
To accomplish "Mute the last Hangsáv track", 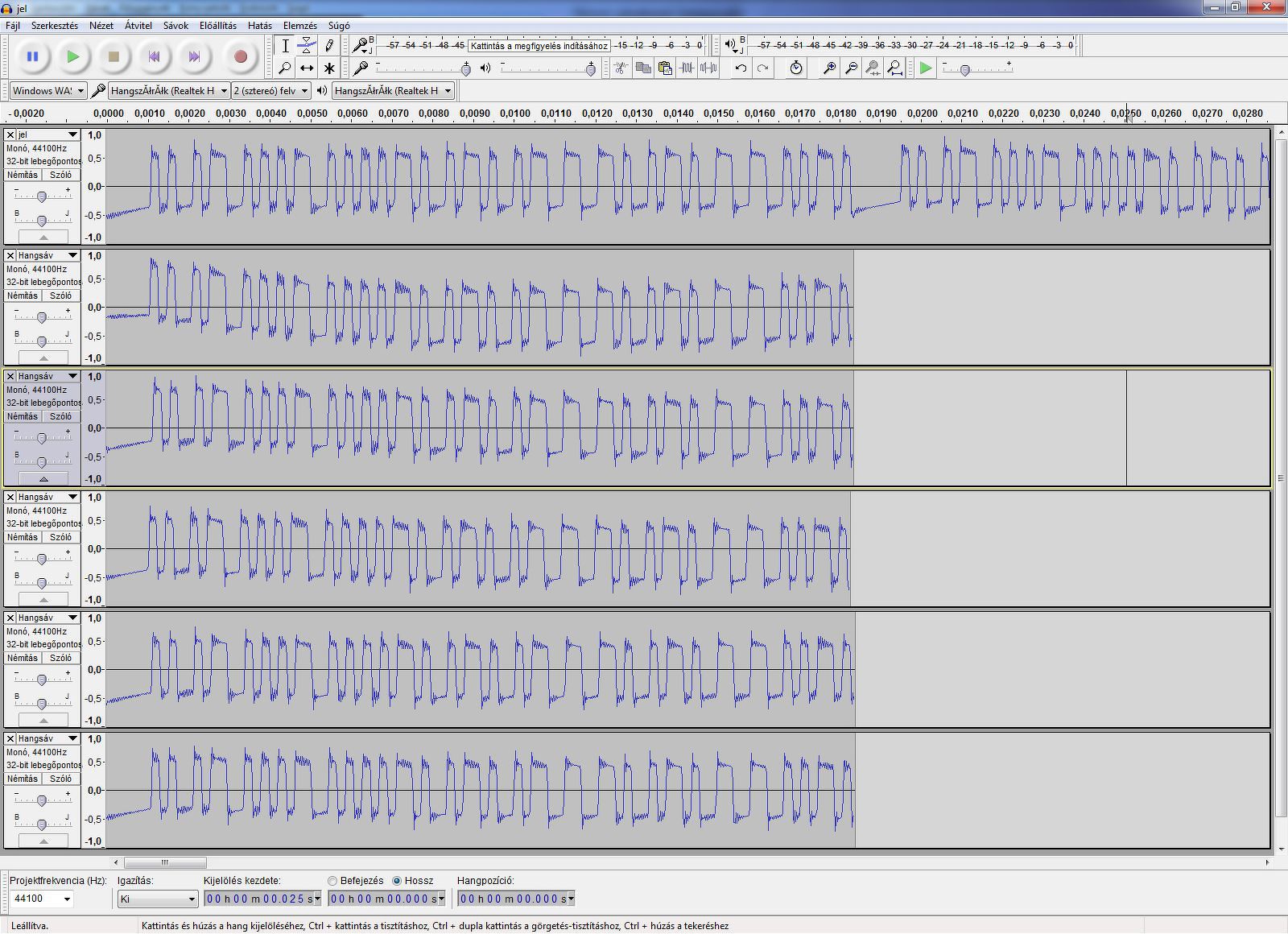I will [x=23, y=779].
